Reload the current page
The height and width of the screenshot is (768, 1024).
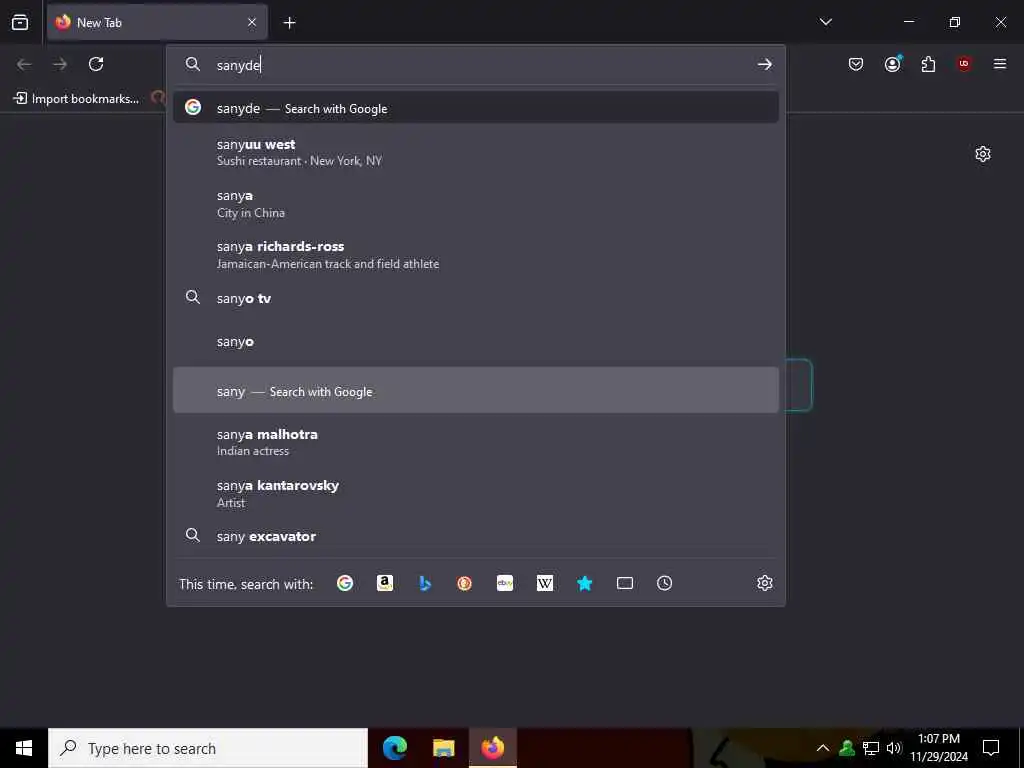point(96,64)
